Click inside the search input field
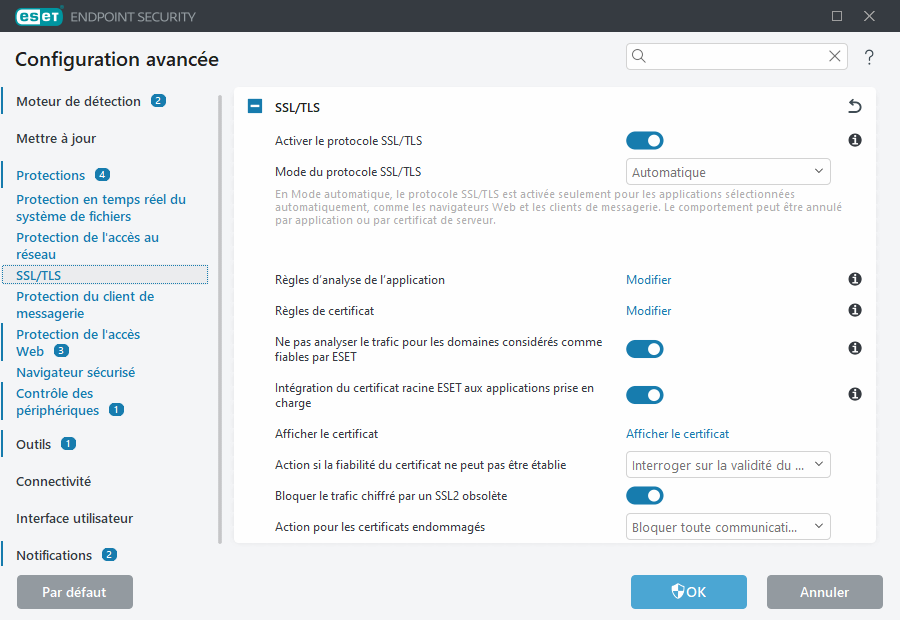This screenshot has width=900, height=620. click(730, 56)
